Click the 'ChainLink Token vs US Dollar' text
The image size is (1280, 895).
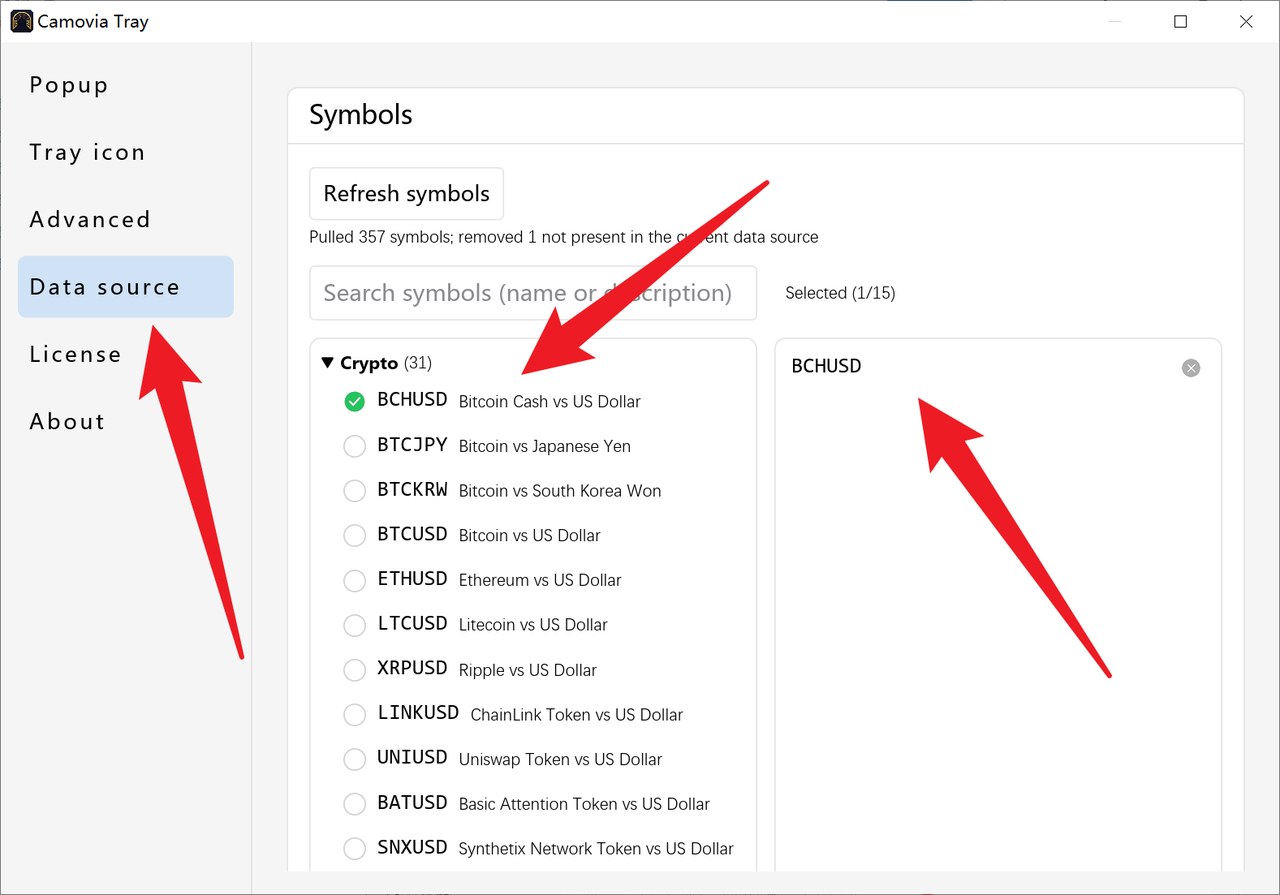(x=577, y=715)
